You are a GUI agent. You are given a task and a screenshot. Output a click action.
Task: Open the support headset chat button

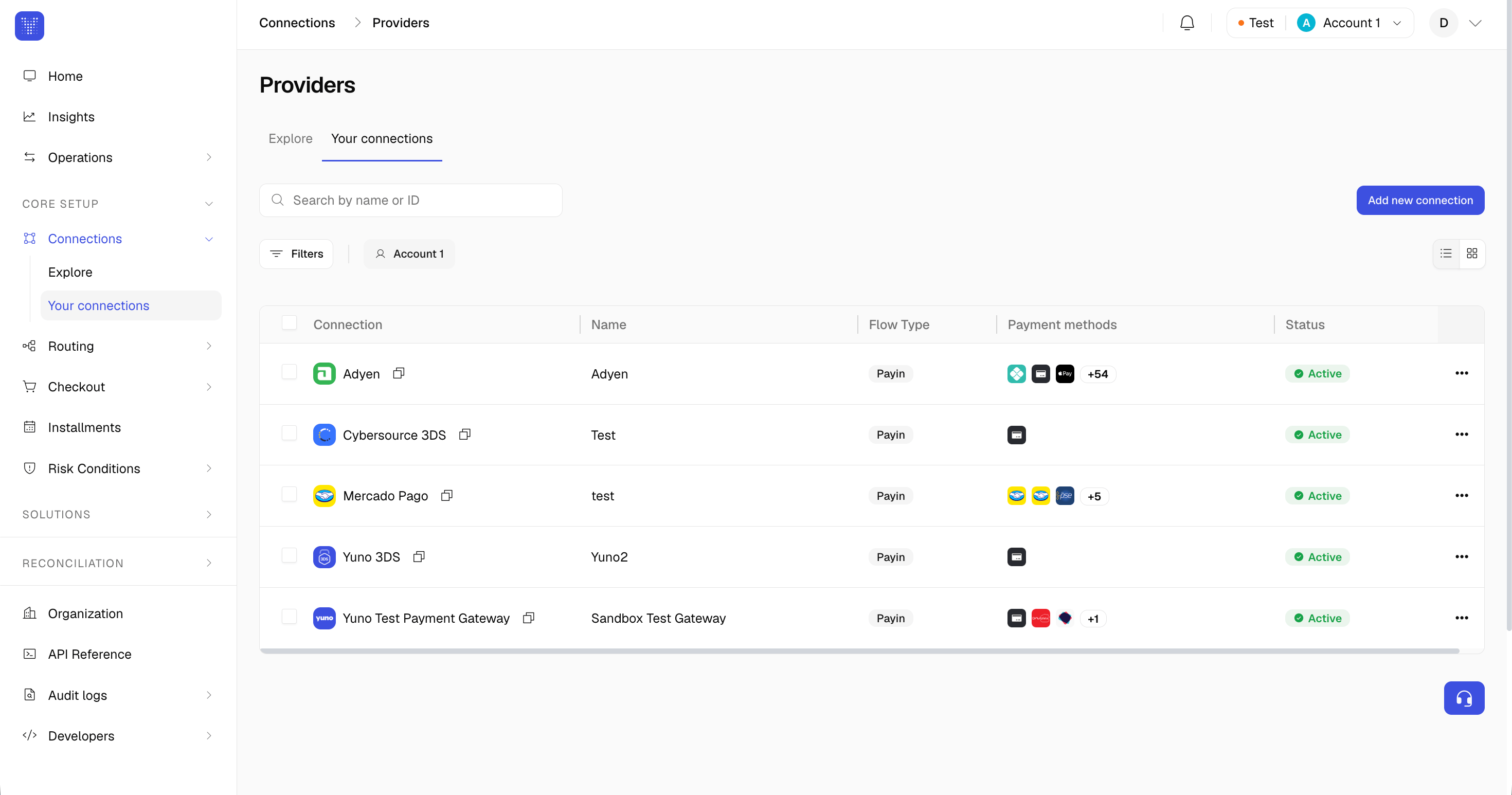pyautogui.click(x=1464, y=698)
